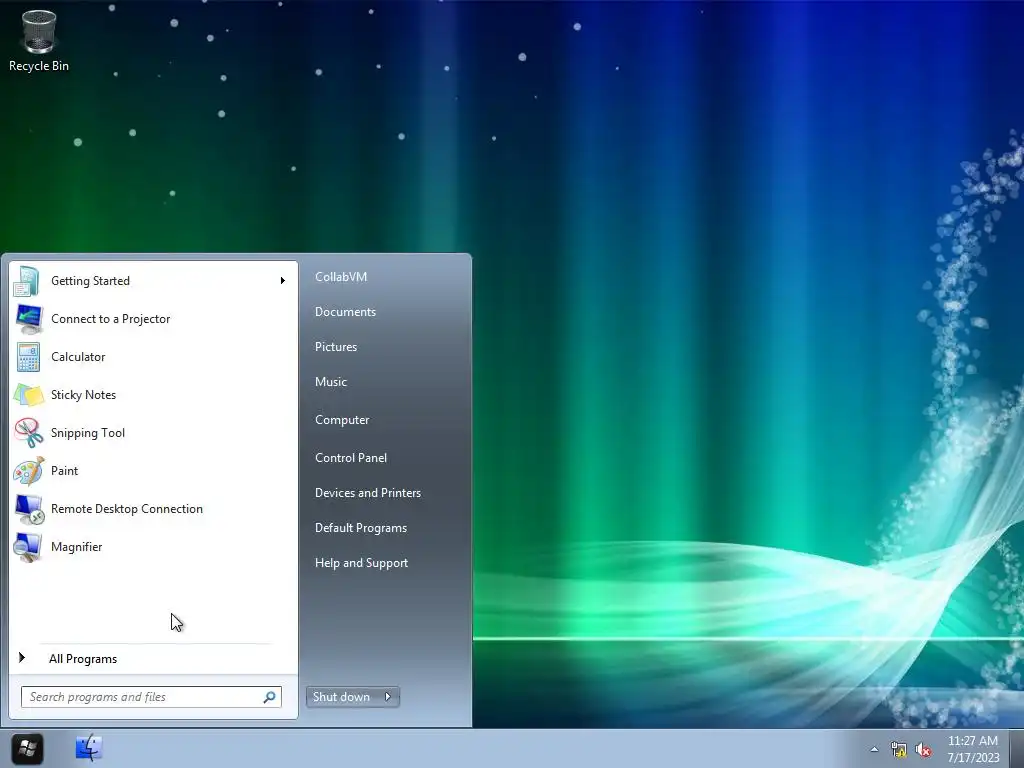Screen dimensions: 1024x768
Task: Select the Getting Started label
Action: click(90, 281)
